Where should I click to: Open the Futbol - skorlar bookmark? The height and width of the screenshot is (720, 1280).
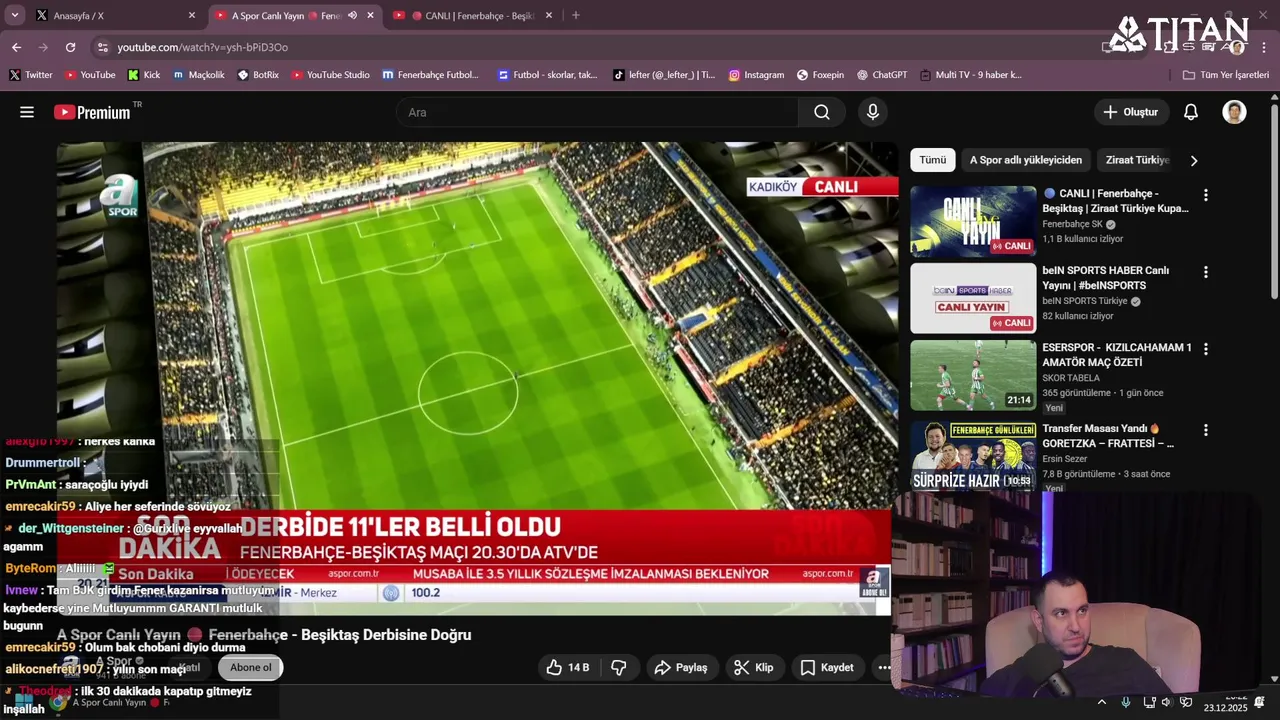(548, 75)
